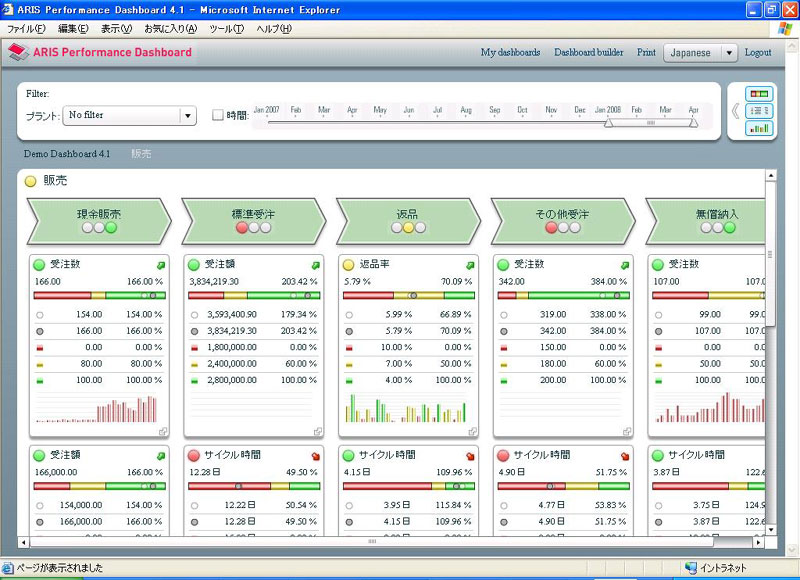This screenshot has width=800, height=580.
Task: Click left handle of time range slider
Action: point(608,122)
